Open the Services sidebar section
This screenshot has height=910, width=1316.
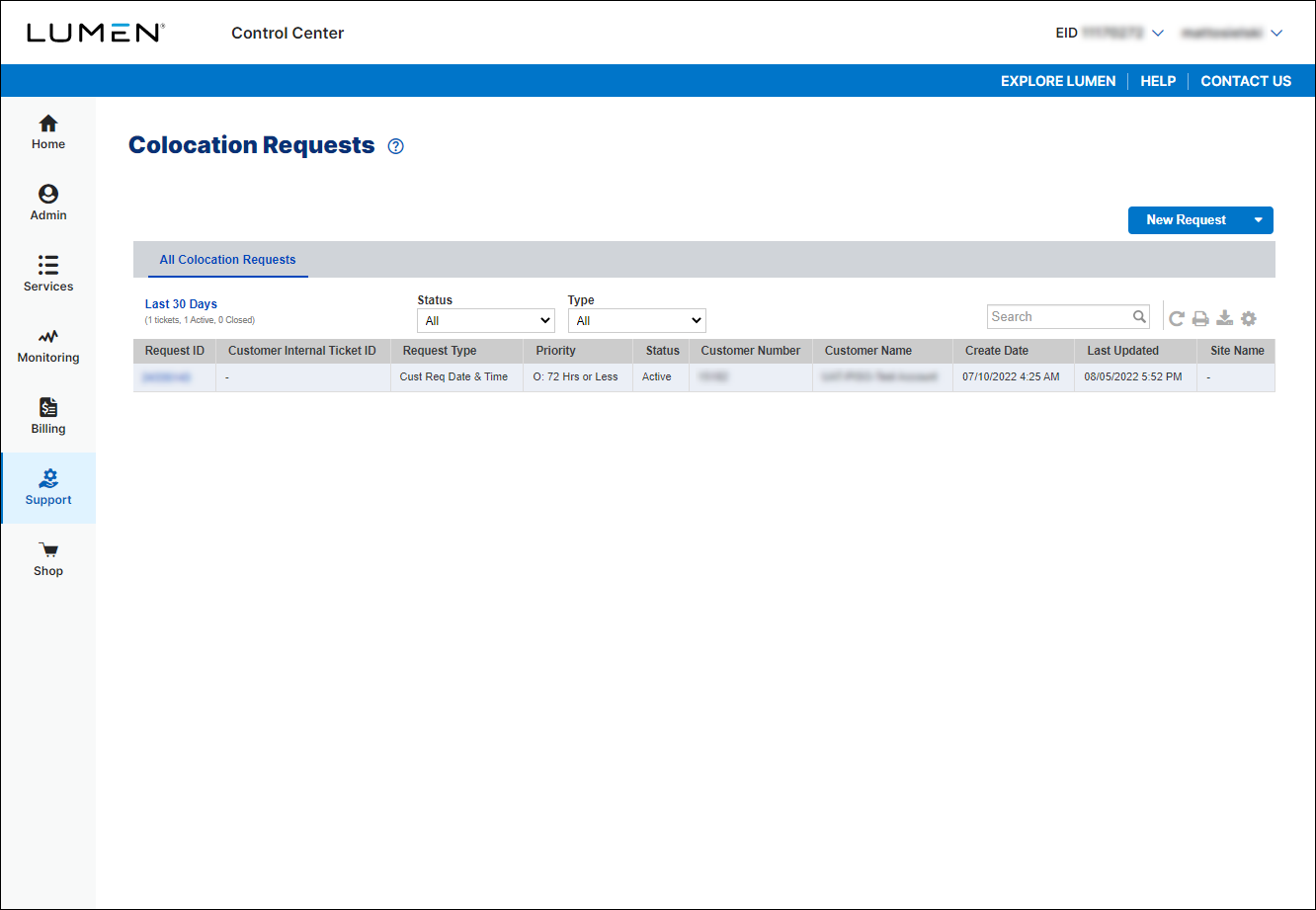point(48,275)
